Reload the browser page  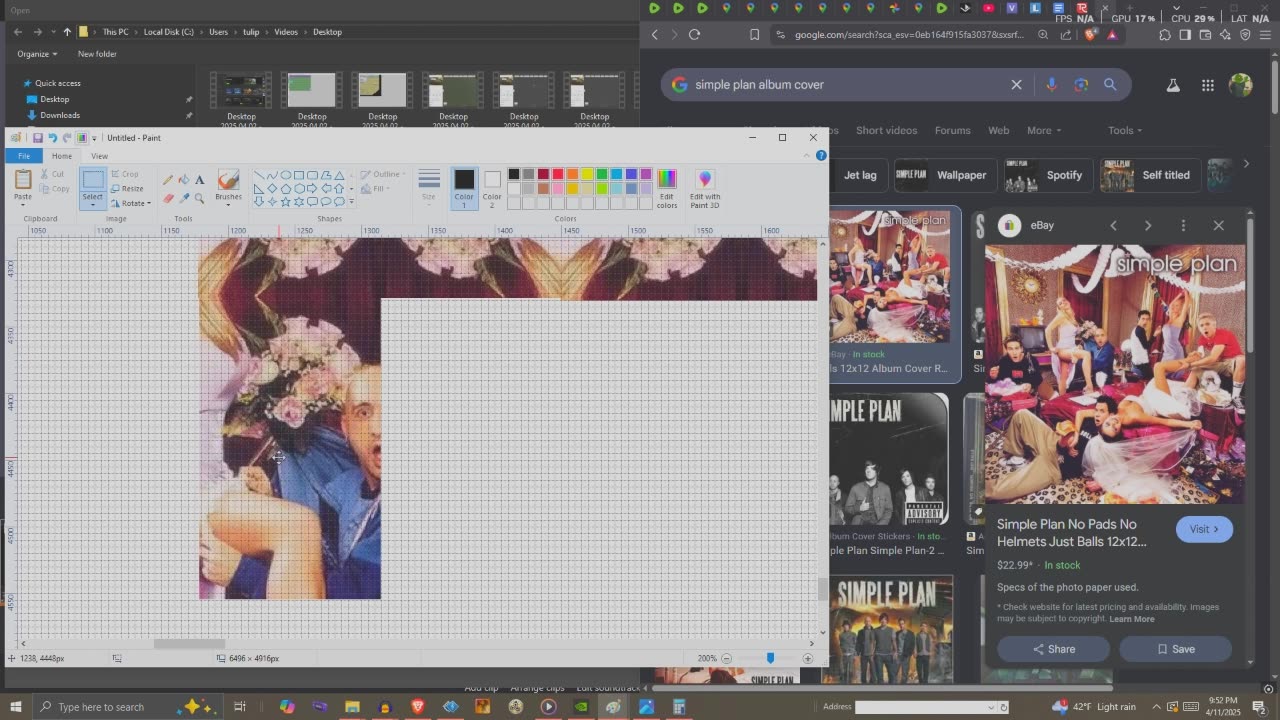(x=694, y=34)
